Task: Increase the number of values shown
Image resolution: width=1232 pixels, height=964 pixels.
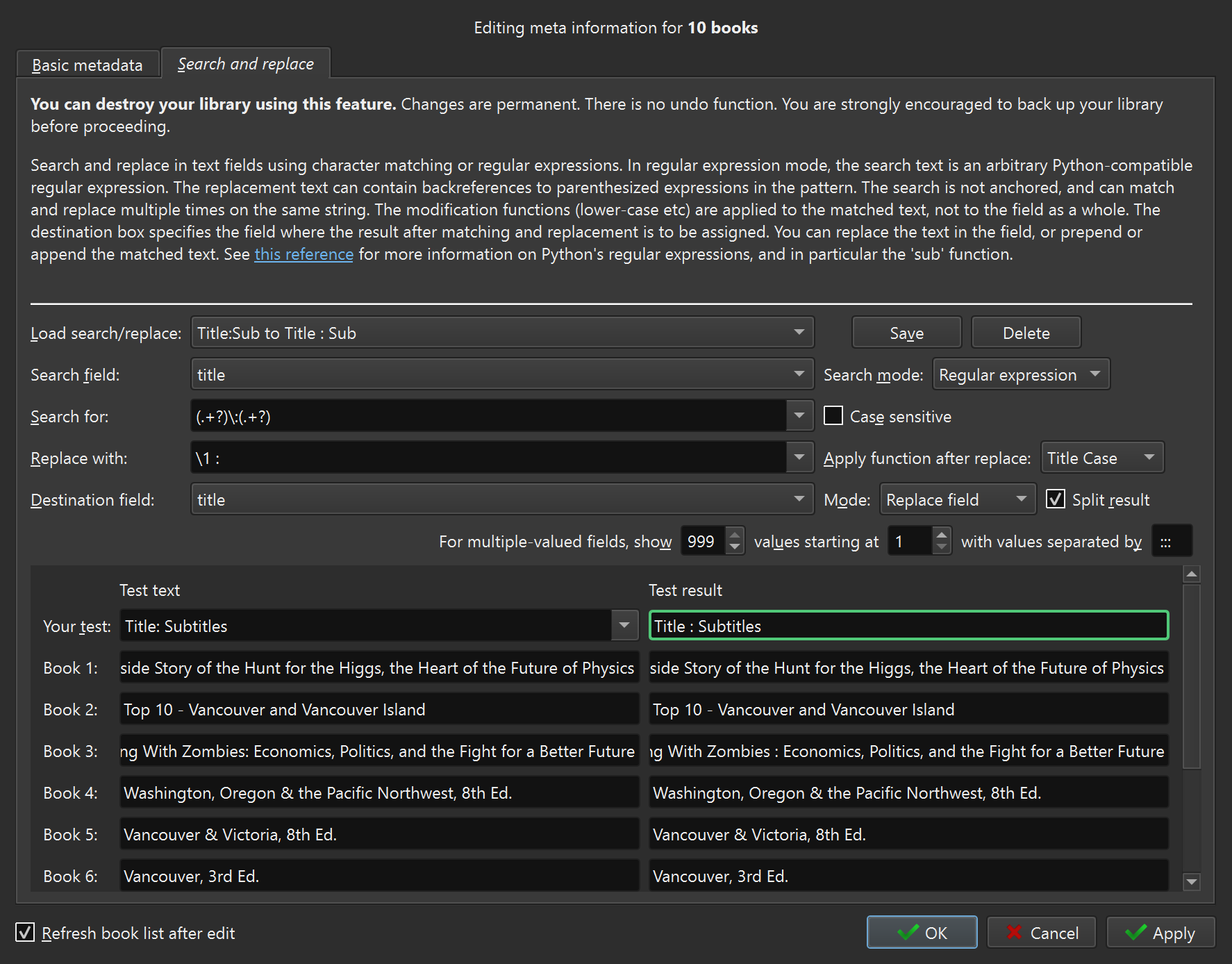Action: click(x=735, y=534)
